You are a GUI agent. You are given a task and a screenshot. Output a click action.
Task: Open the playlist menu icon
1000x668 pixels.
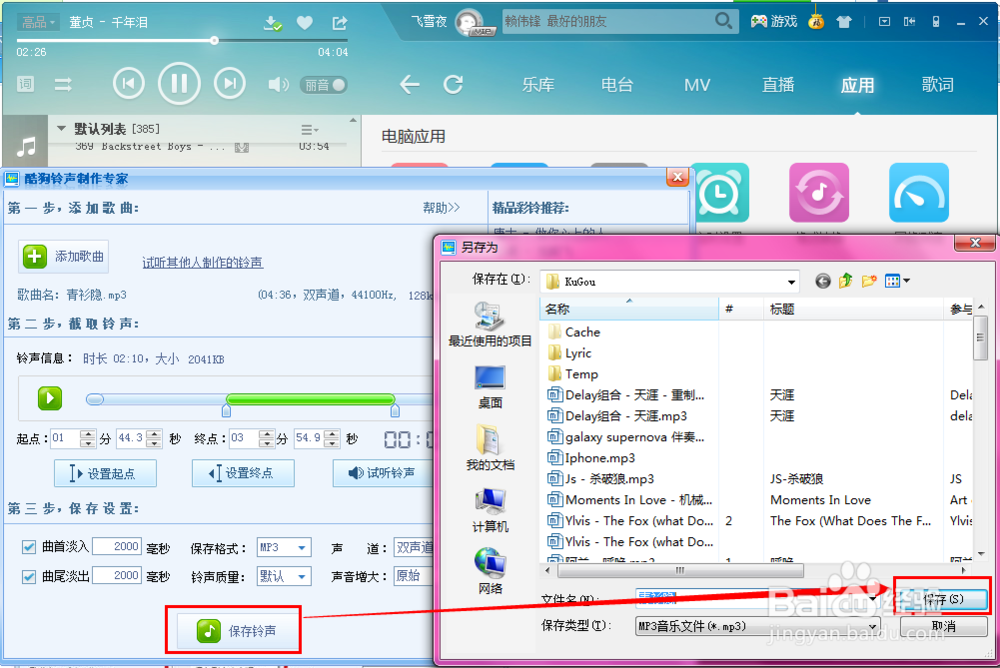click(309, 130)
